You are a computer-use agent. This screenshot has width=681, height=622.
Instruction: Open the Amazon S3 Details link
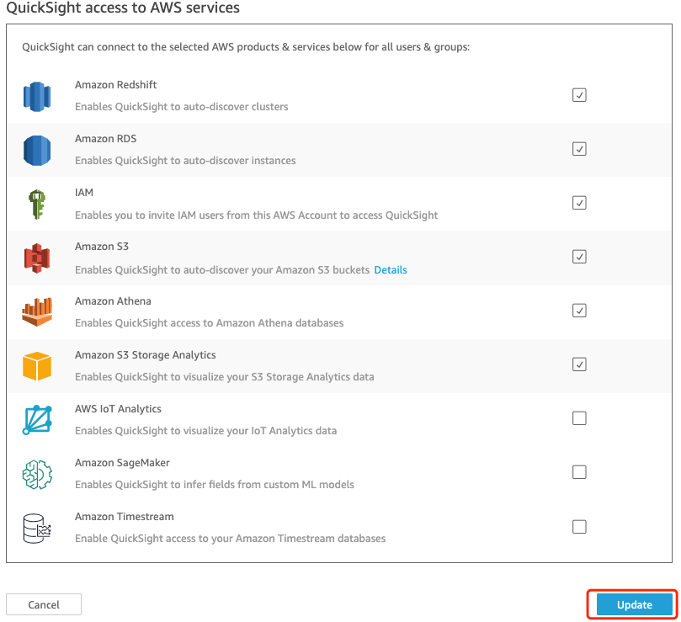click(390, 270)
